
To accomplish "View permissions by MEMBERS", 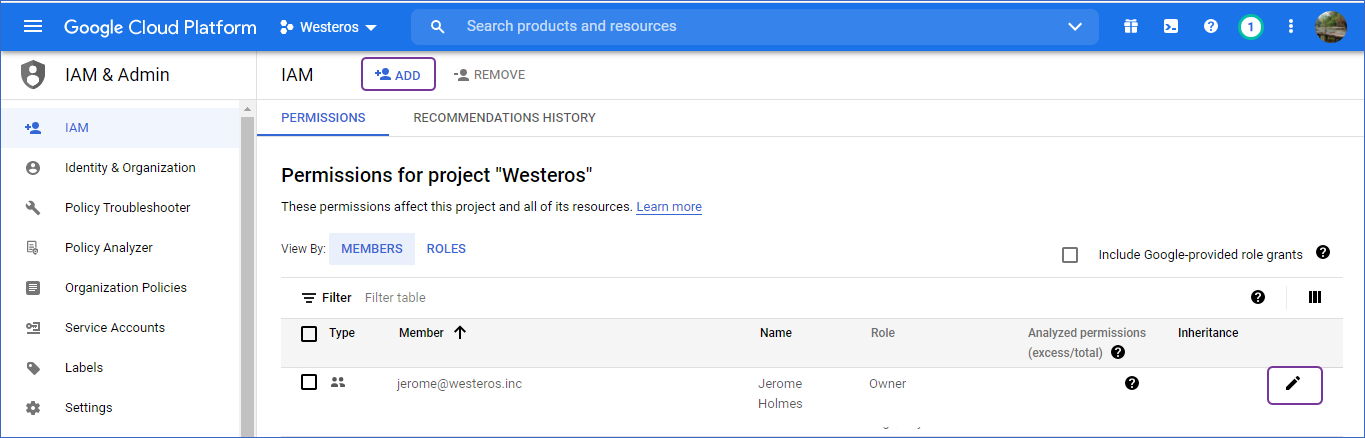I will [372, 249].
